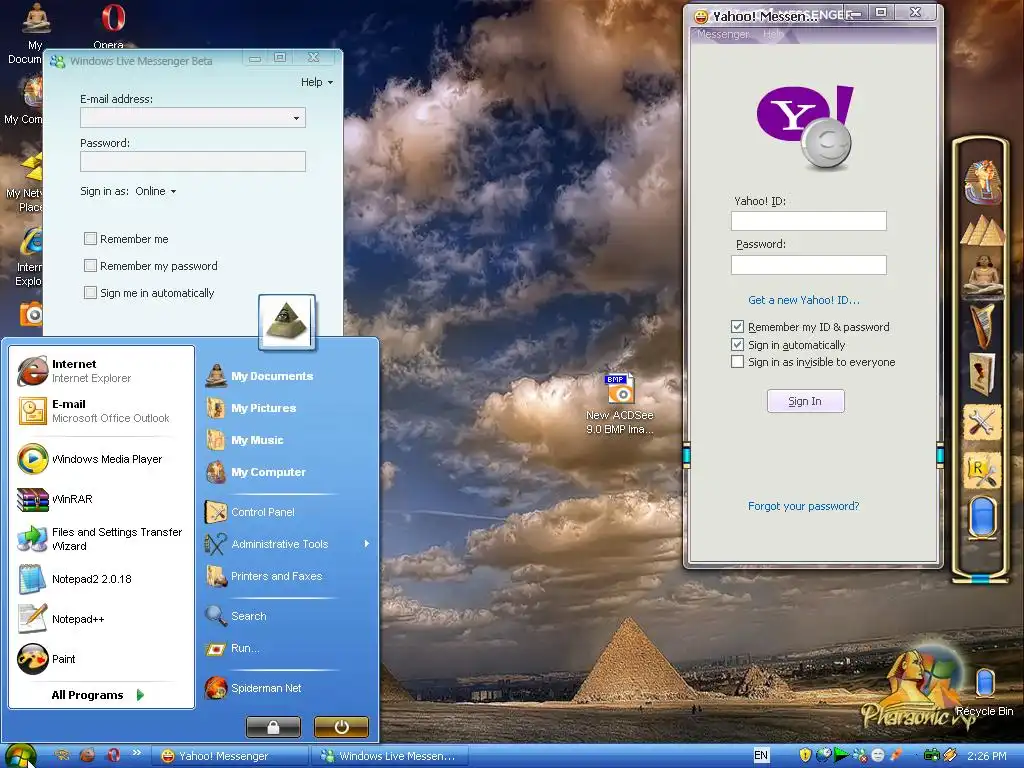Expand quick launch overflow chevron

click(136, 753)
